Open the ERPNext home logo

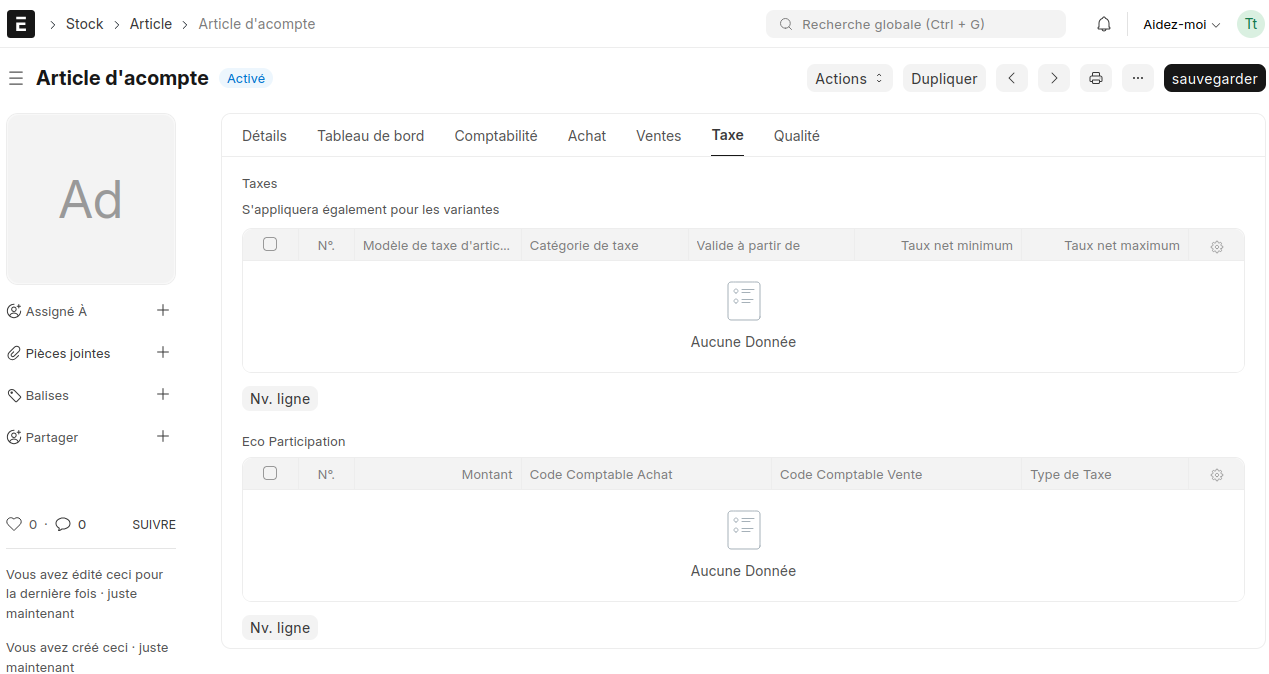(x=21, y=24)
